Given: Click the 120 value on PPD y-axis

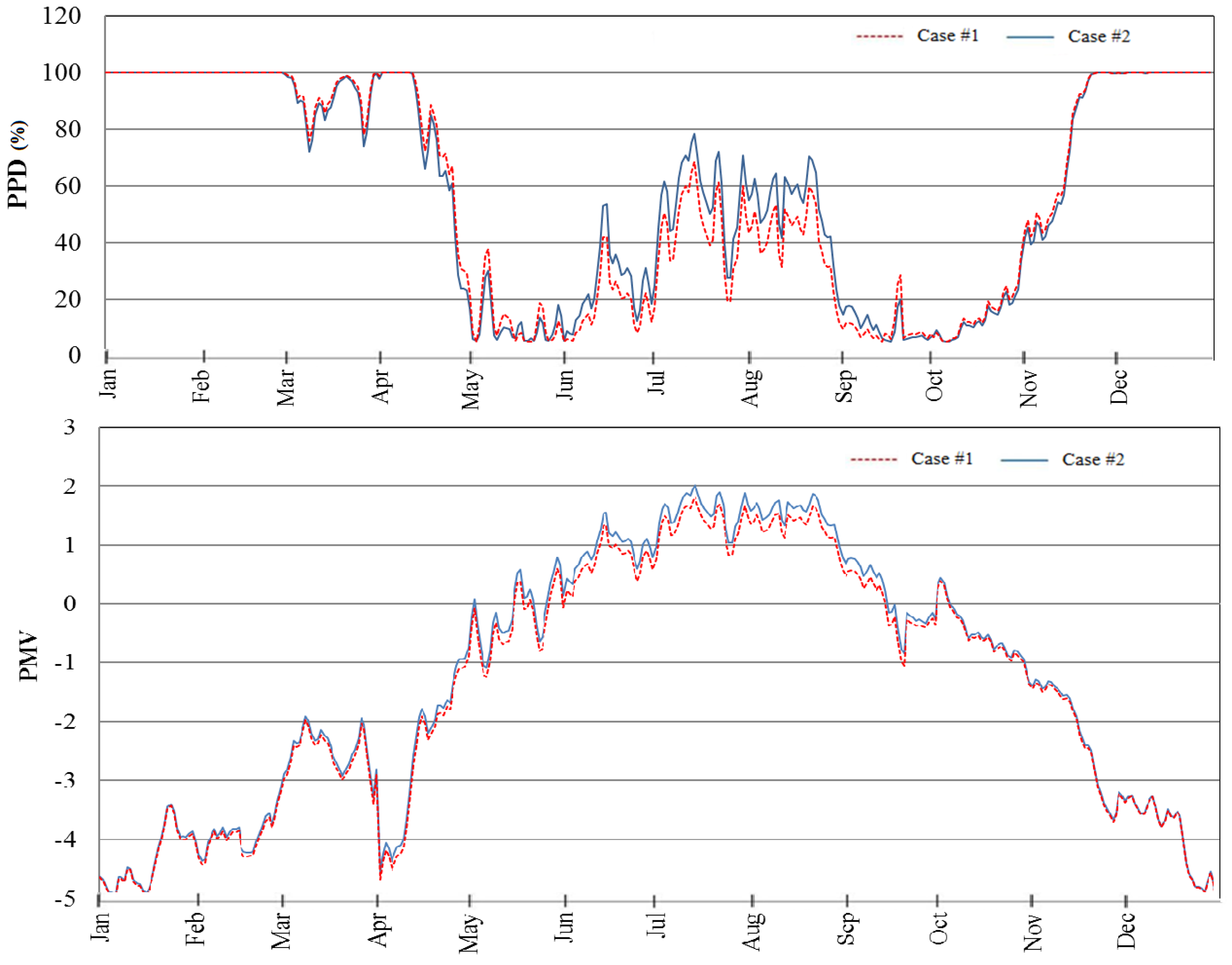Looking at the screenshot, I should pos(61,16).
